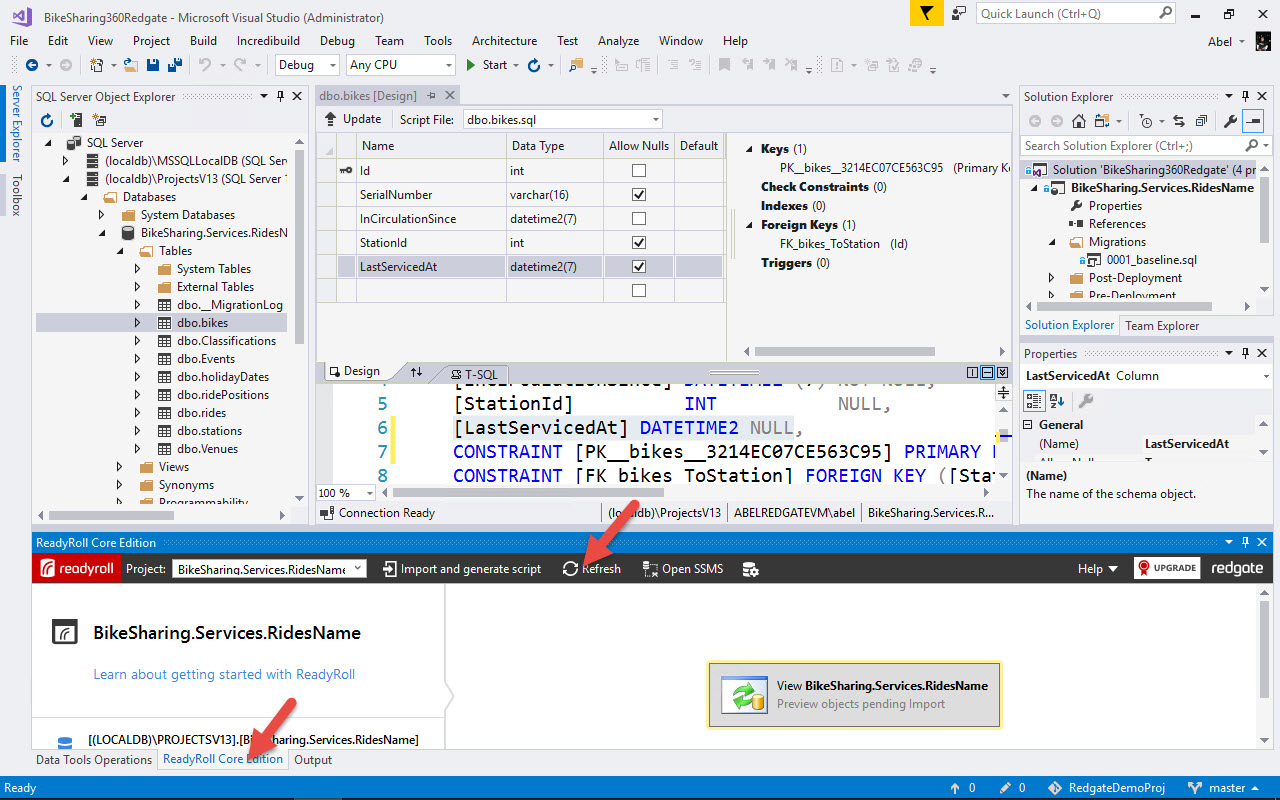The height and width of the screenshot is (800, 1280).
Task: Open the Incredibuild menu
Action: tap(269, 41)
